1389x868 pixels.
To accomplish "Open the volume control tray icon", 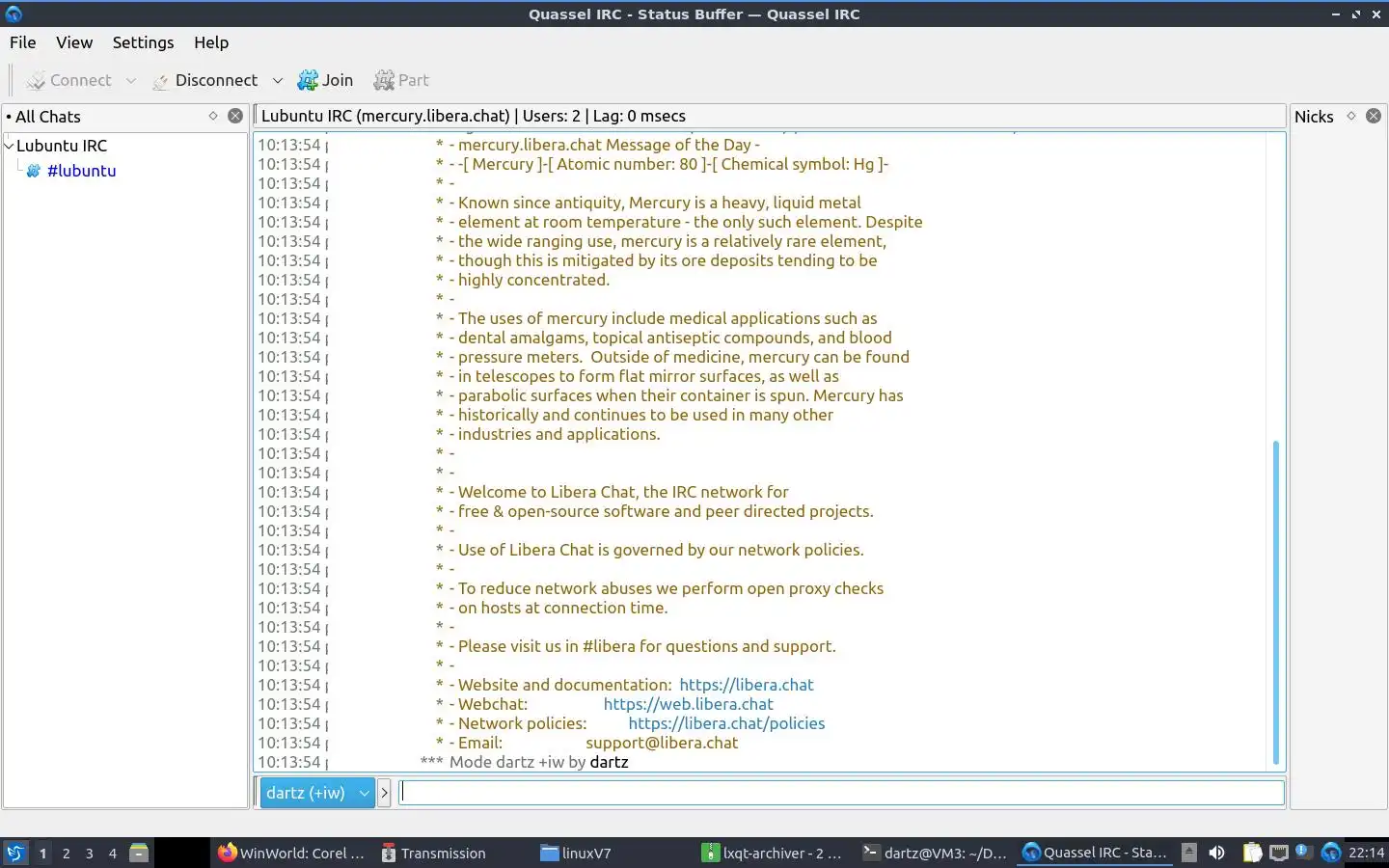I will [x=1217, y=853].
